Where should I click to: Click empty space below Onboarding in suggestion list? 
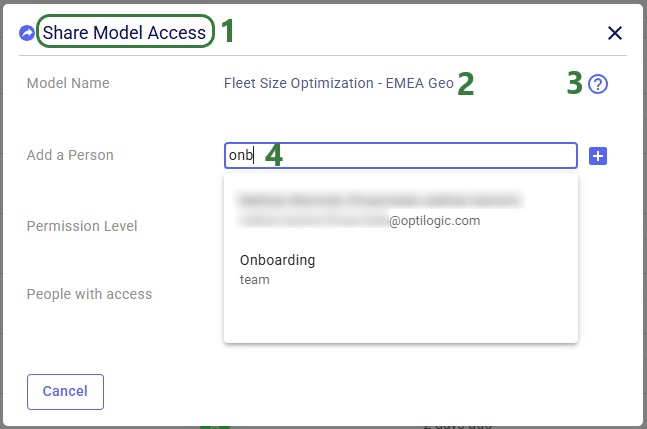coord(400,315)
